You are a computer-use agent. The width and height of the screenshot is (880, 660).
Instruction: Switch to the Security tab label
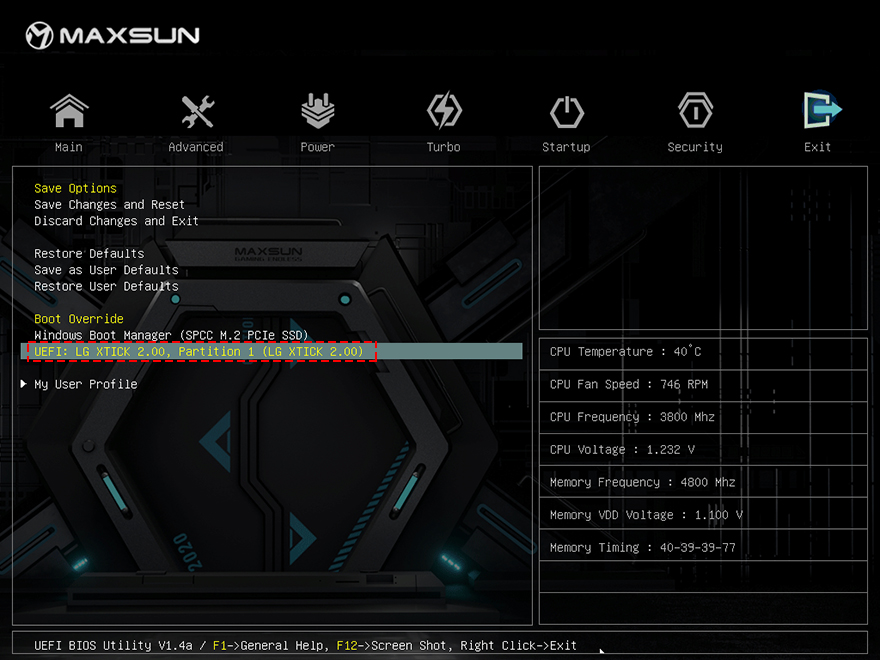pos(695,147)
